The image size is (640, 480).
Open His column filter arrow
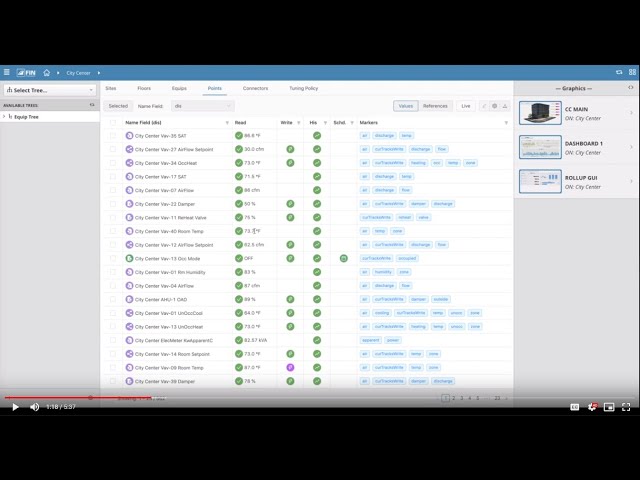pyautogui.click(x=325, y=123)
